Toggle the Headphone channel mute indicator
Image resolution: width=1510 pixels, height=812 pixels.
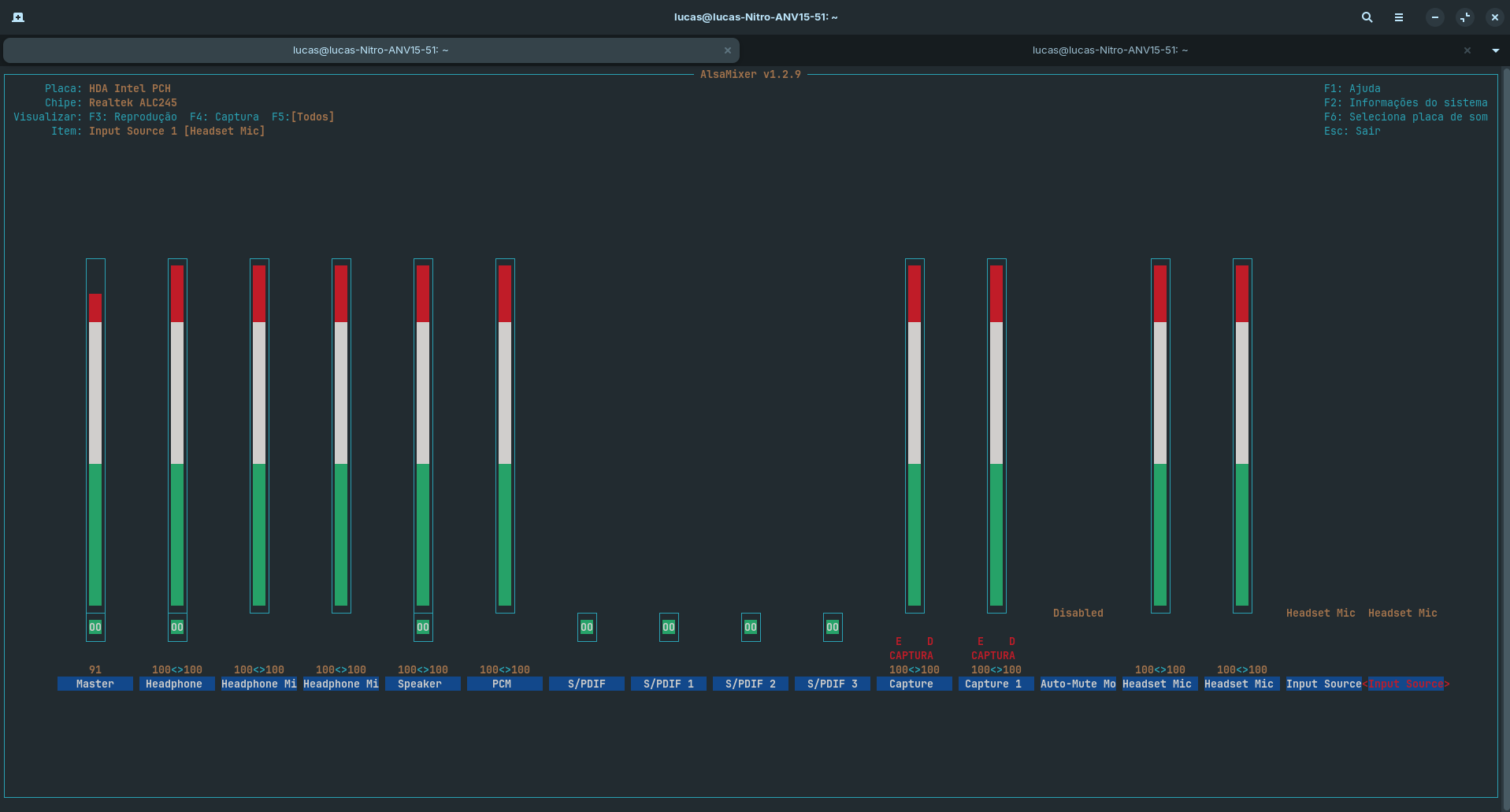click(177, 627)
